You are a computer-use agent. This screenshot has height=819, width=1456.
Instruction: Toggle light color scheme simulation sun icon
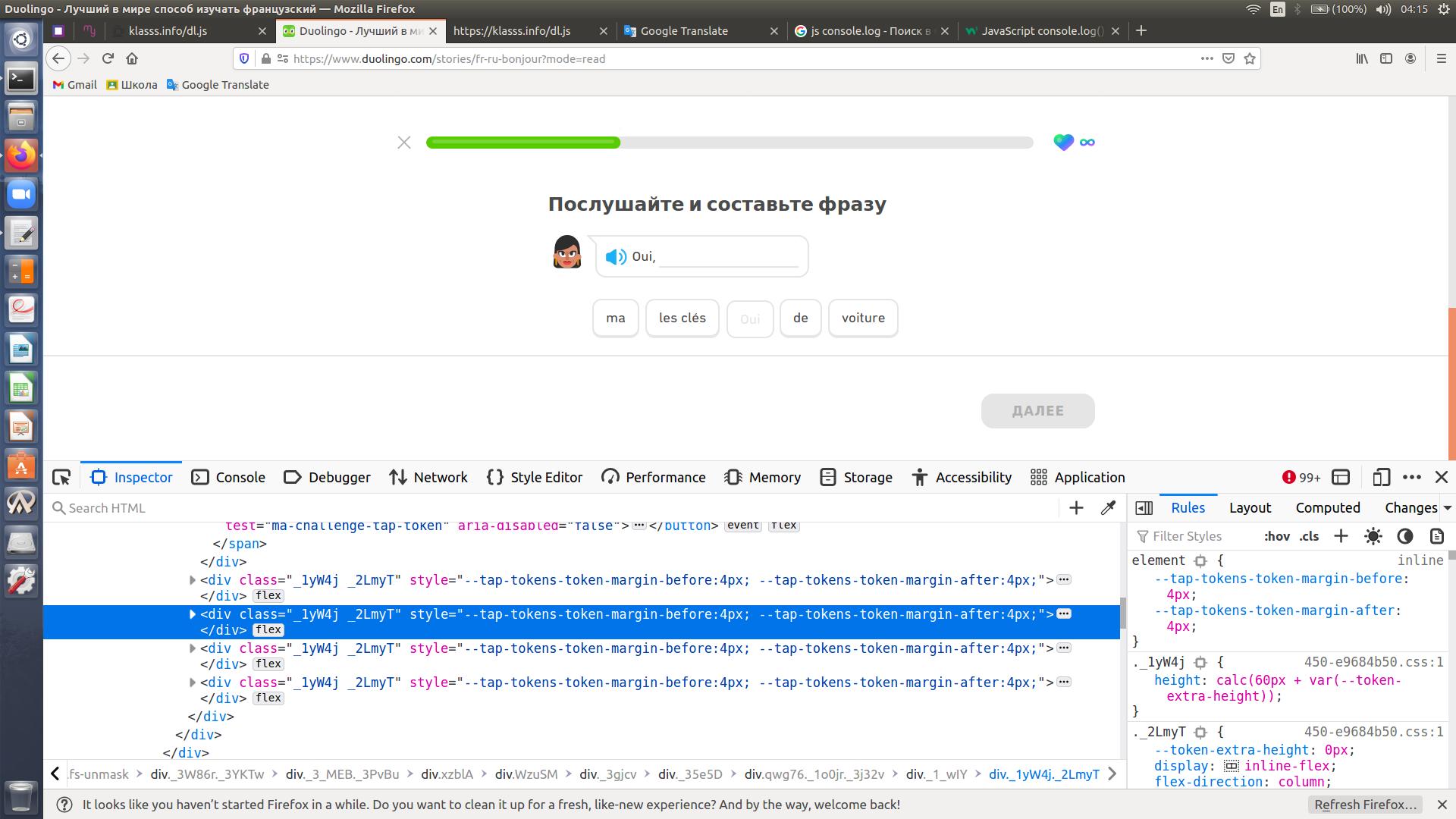pyautogui.click(x=1373, y=536)
